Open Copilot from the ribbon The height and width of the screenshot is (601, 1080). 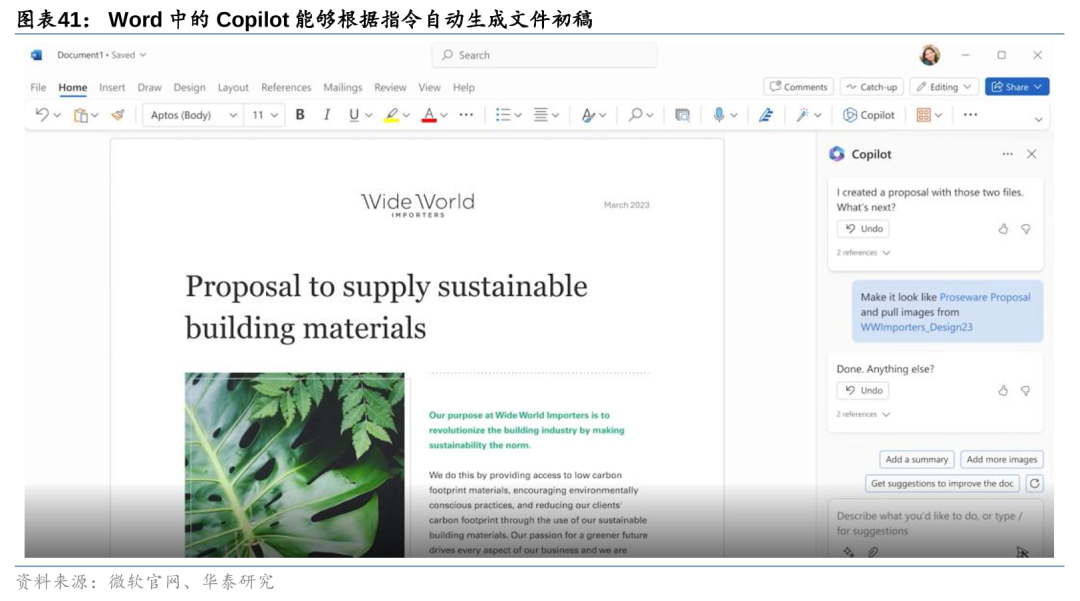click(x=869, y=115)
